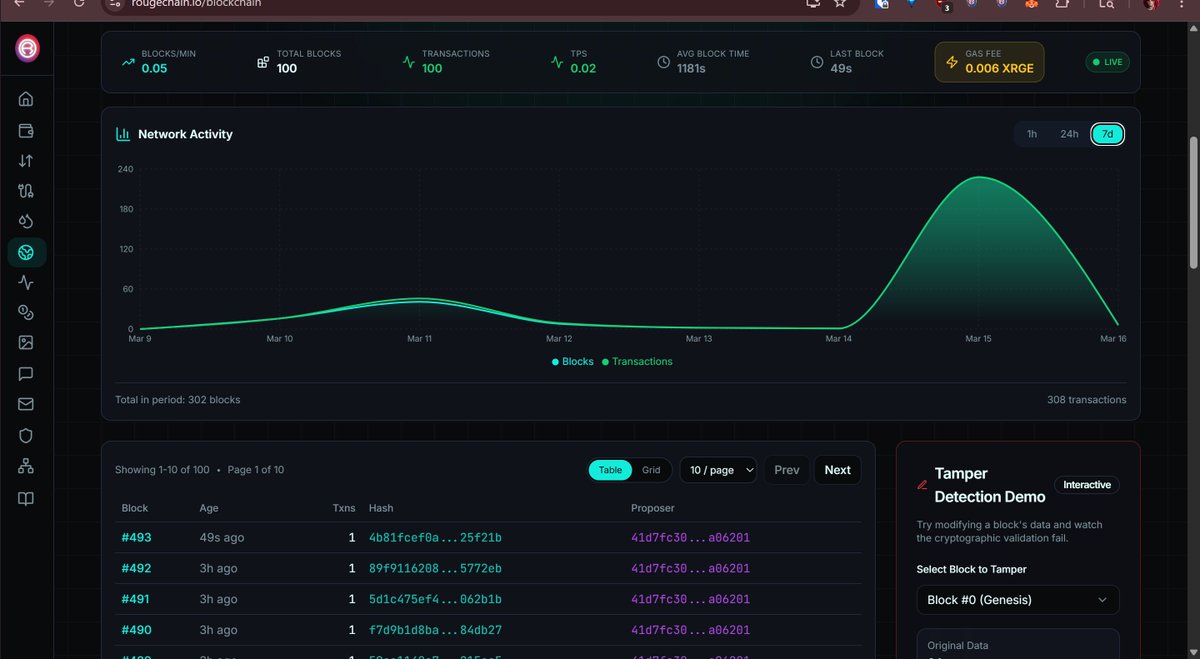This screenshot has height=659, width=1200.
Task: Click the transactions transfer arrows sidebar icon
Action: (x=25, y=160)
